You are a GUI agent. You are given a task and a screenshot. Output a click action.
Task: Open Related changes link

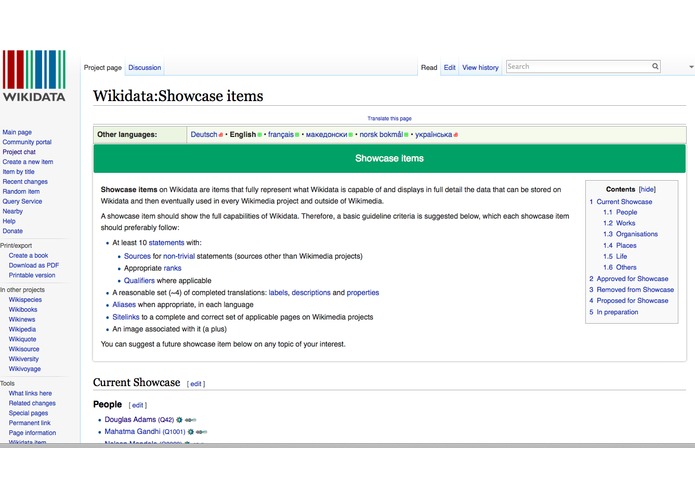coord(32,403)
